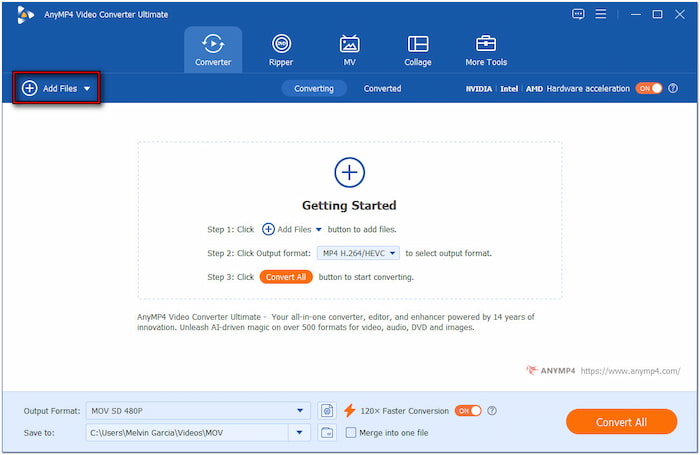Screen dimensions: 700x455
Task: Toggle the Hardware acceleration switch
Action: point(649,88)
